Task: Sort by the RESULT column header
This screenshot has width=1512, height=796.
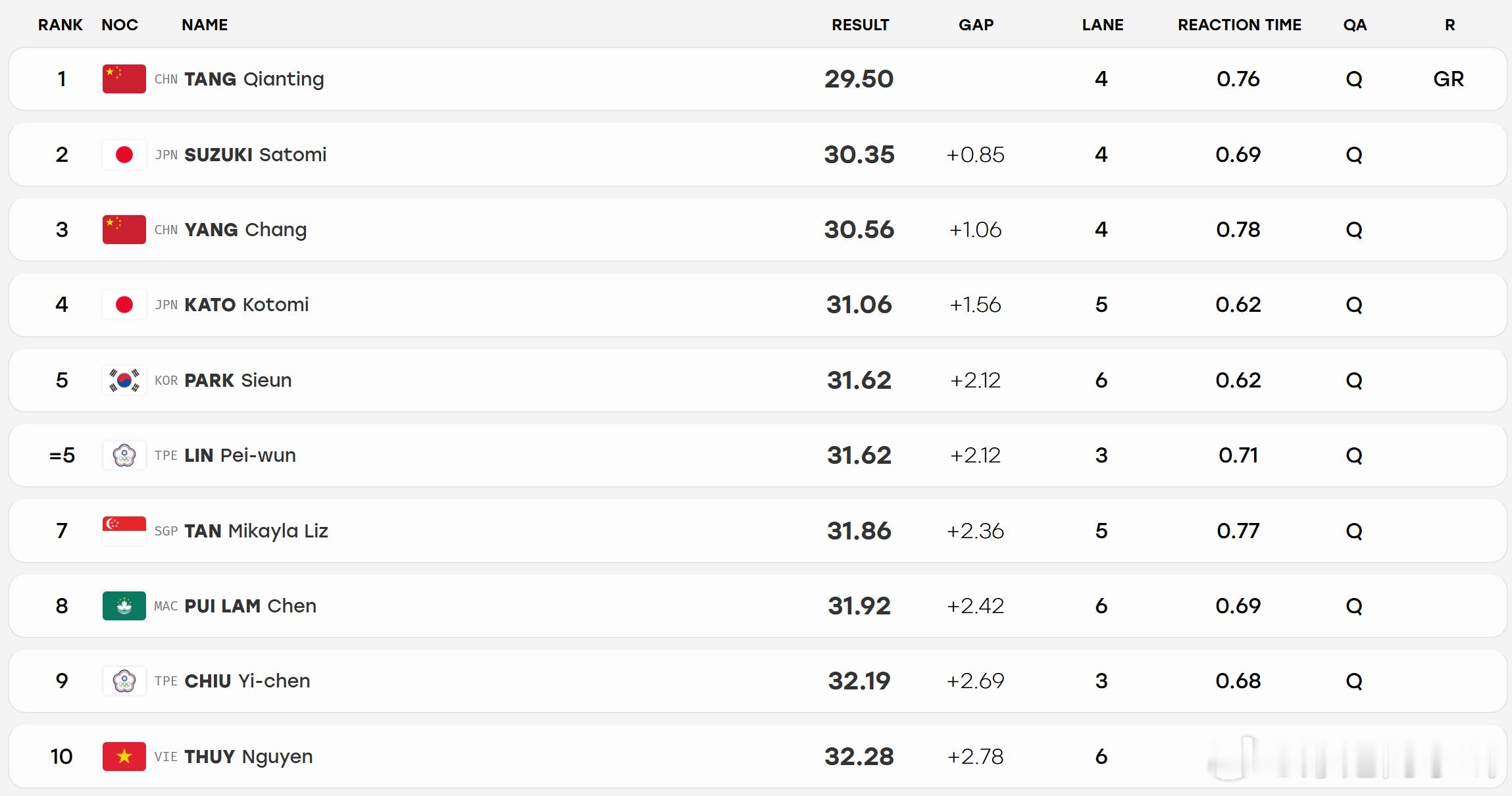Action: point(860,25)
